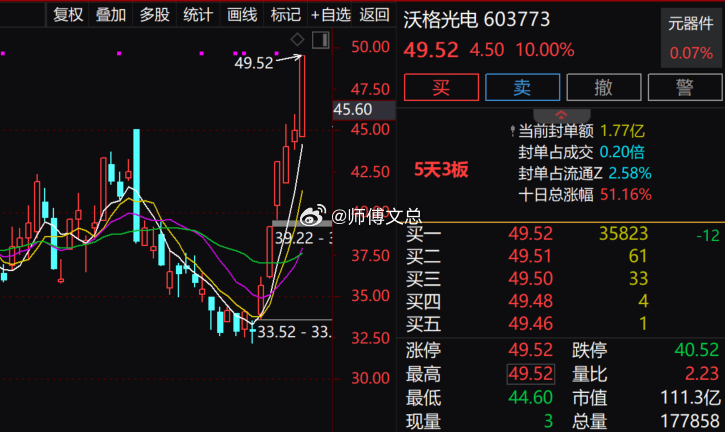Select 买三 price 49.50
The image size is (725, 432).
coord(530,278)
